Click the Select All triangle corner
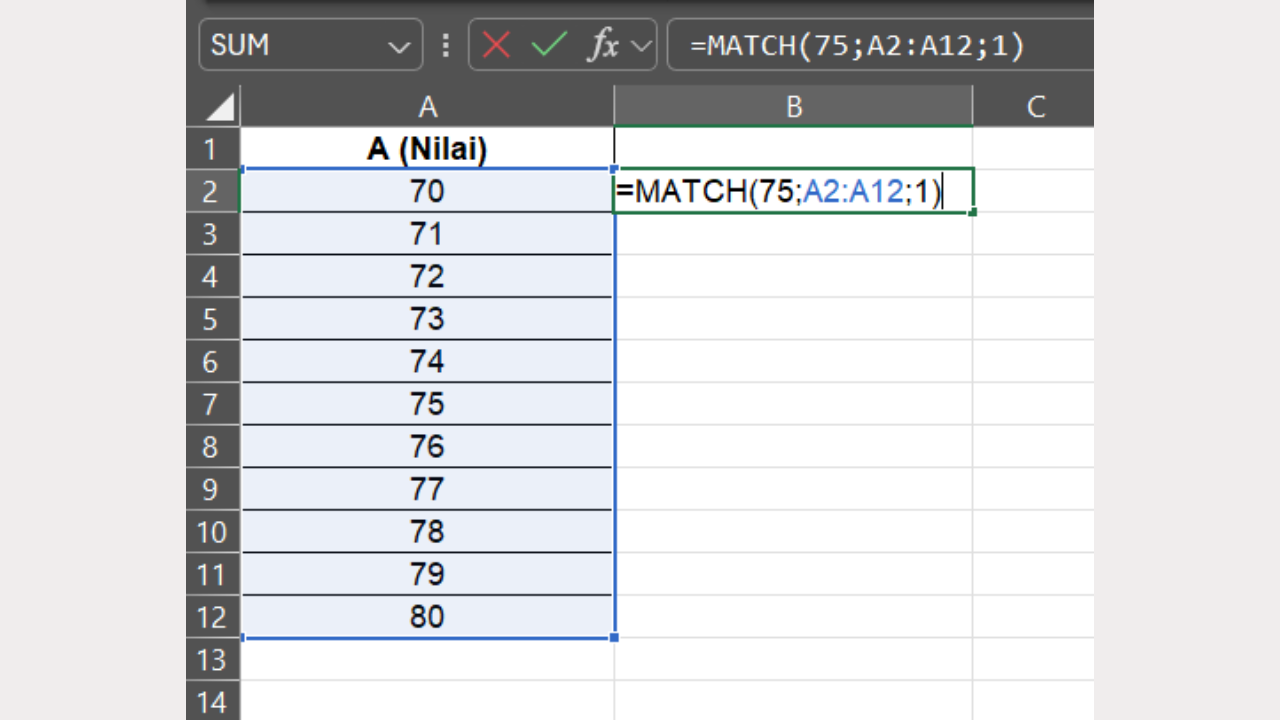Image resolution: width=1280 pixels, height=720 pixels. pyautogui.click(x=220, y=107)
